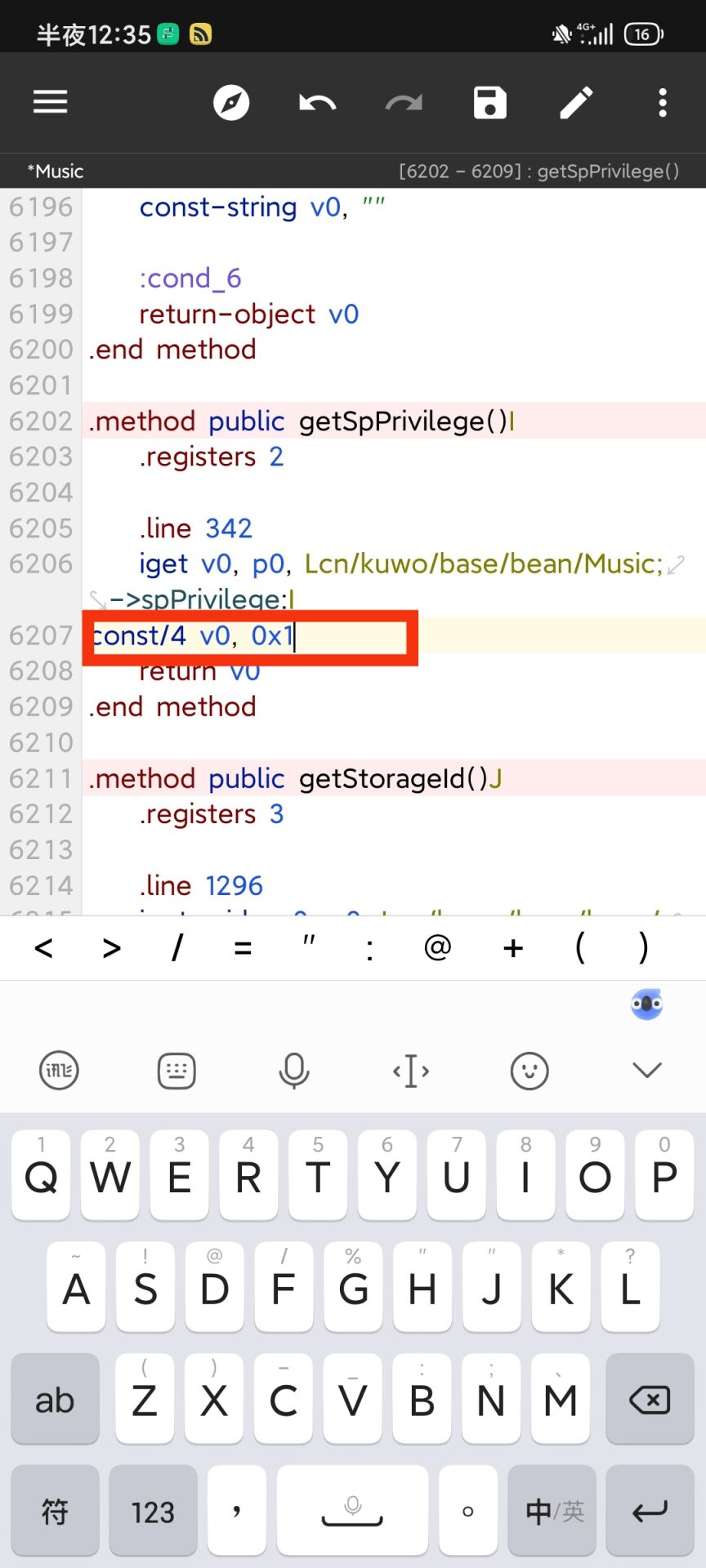The image size is (706, 1568).
Task: Insert the @ symbol from shortcut bar
Action: 437,948
